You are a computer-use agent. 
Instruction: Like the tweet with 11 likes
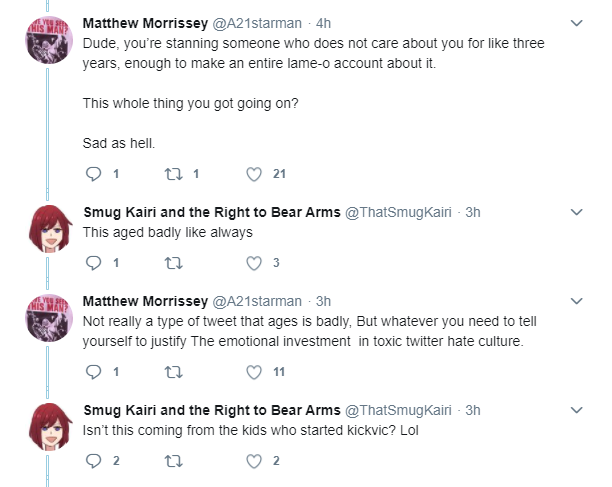[x=254, y=372]
